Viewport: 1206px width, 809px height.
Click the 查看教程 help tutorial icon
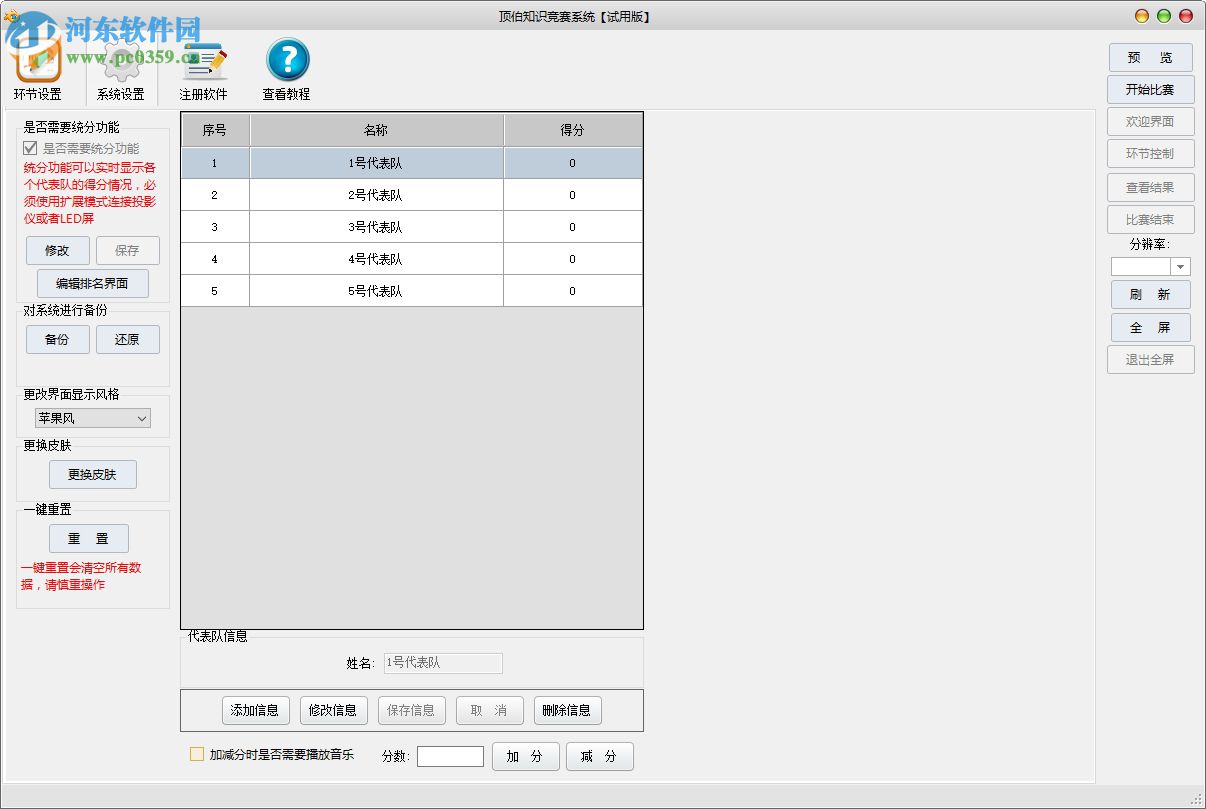click(x=286, y=60)
